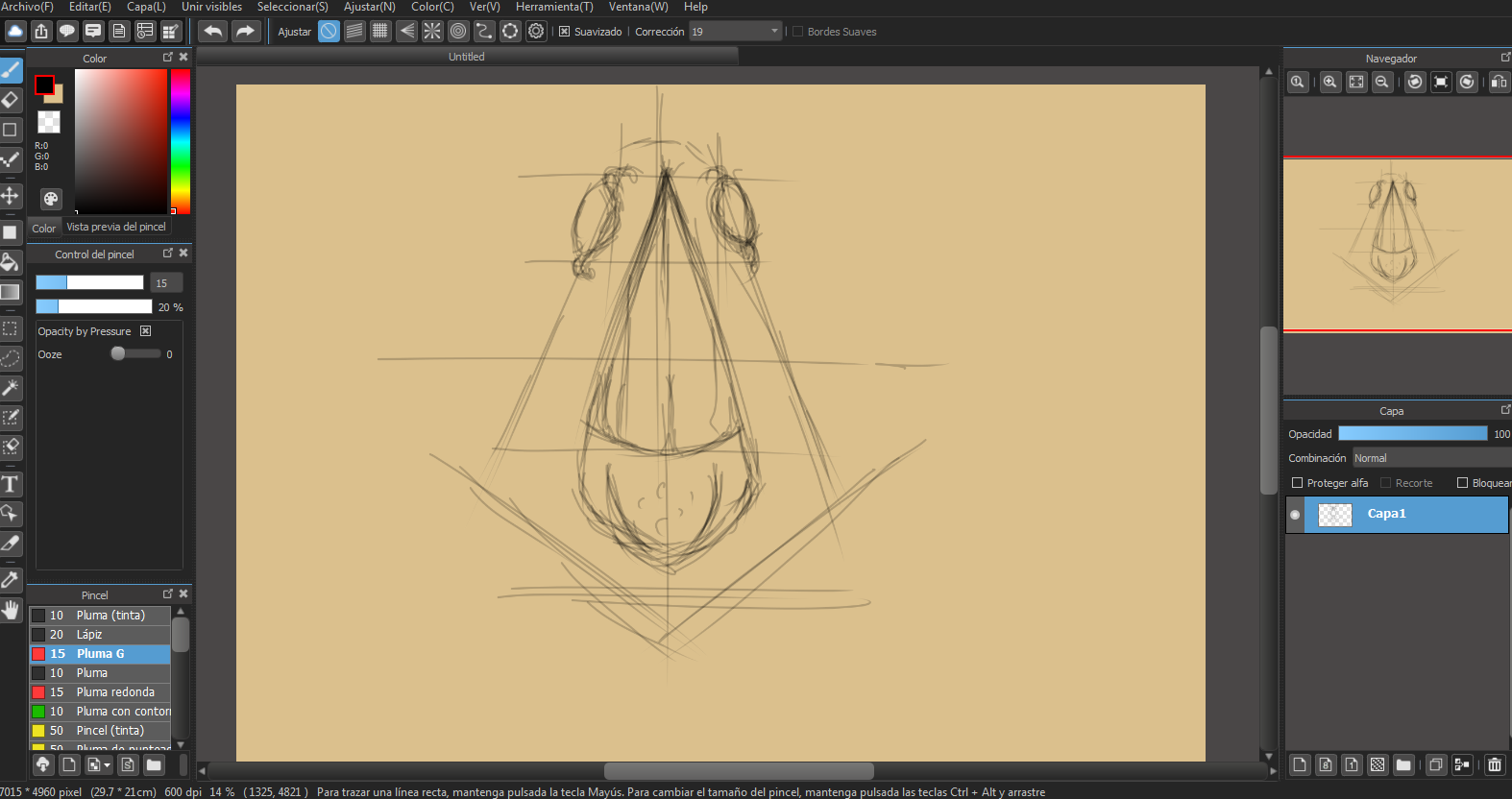
Task: Undock the Navegador panel
Action: coord(1506,58)
